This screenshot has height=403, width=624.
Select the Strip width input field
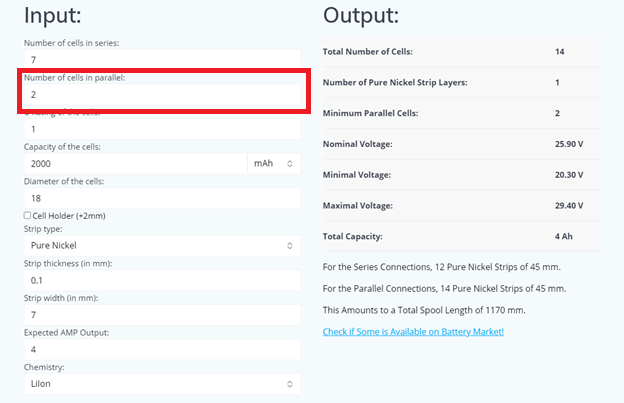160,315
